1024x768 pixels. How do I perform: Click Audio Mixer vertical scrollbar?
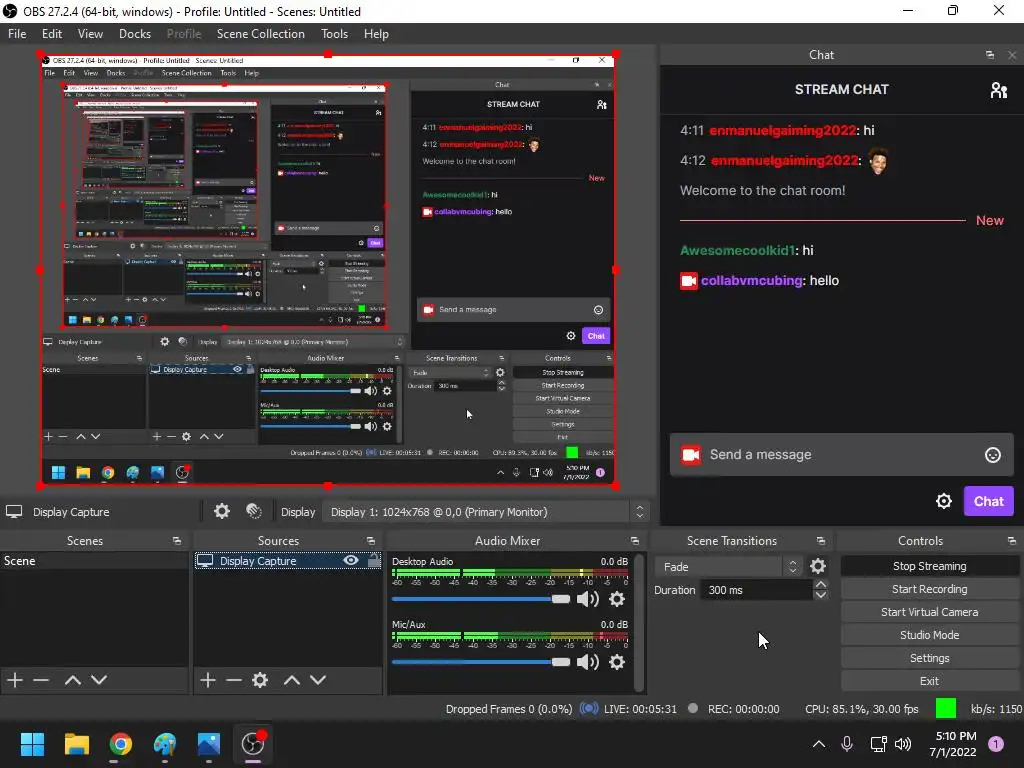click(x=640, y=622)
